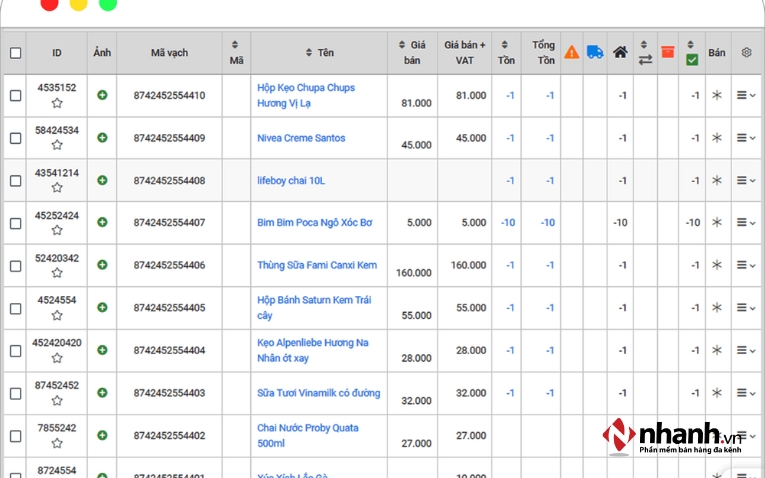Click the green macOS window button
Image resolution: width=765 pixels, height=478 pixels.
click(x=108, y=4)
